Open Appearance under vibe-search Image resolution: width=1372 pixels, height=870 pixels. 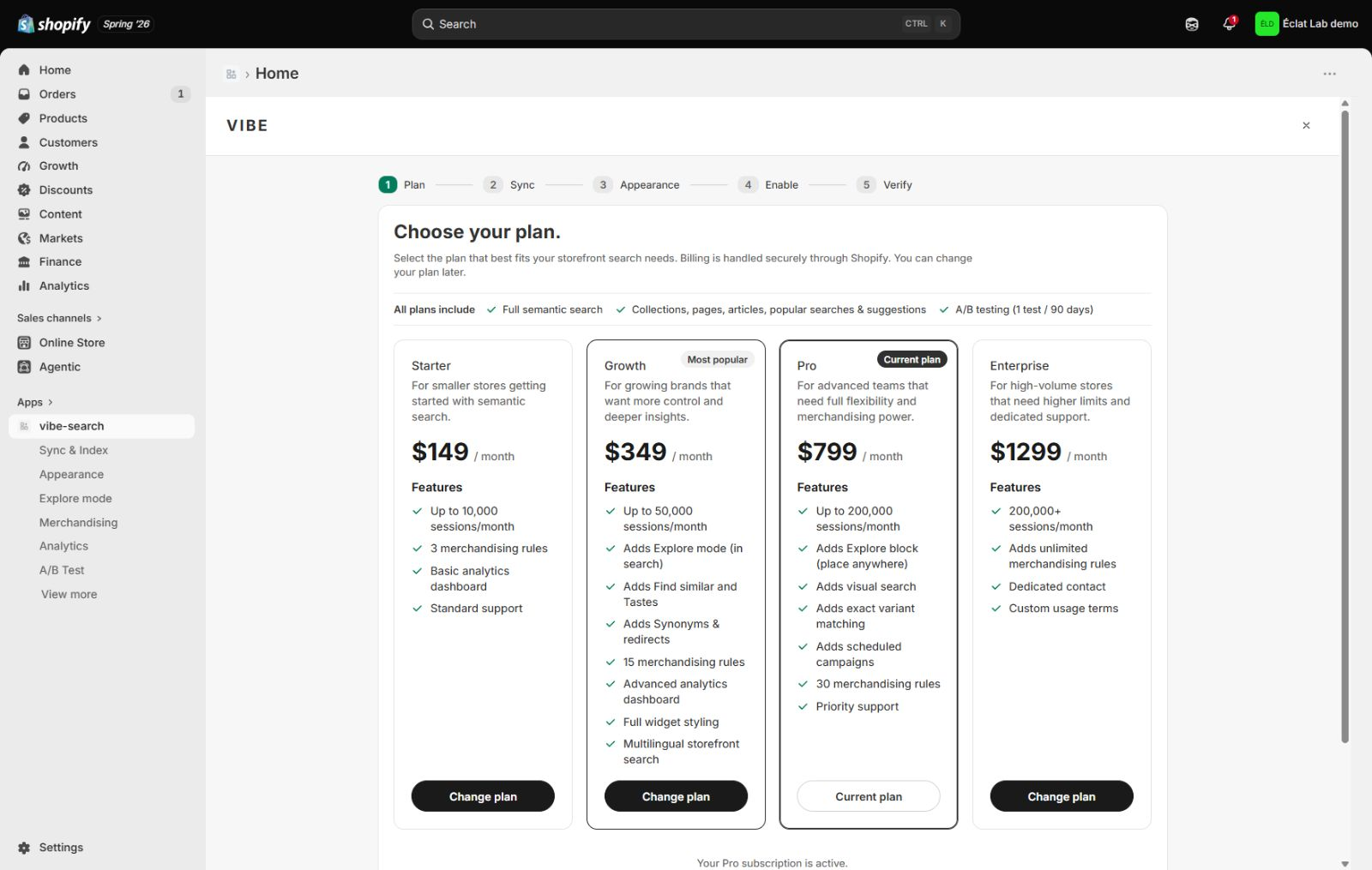coord(71,474)
